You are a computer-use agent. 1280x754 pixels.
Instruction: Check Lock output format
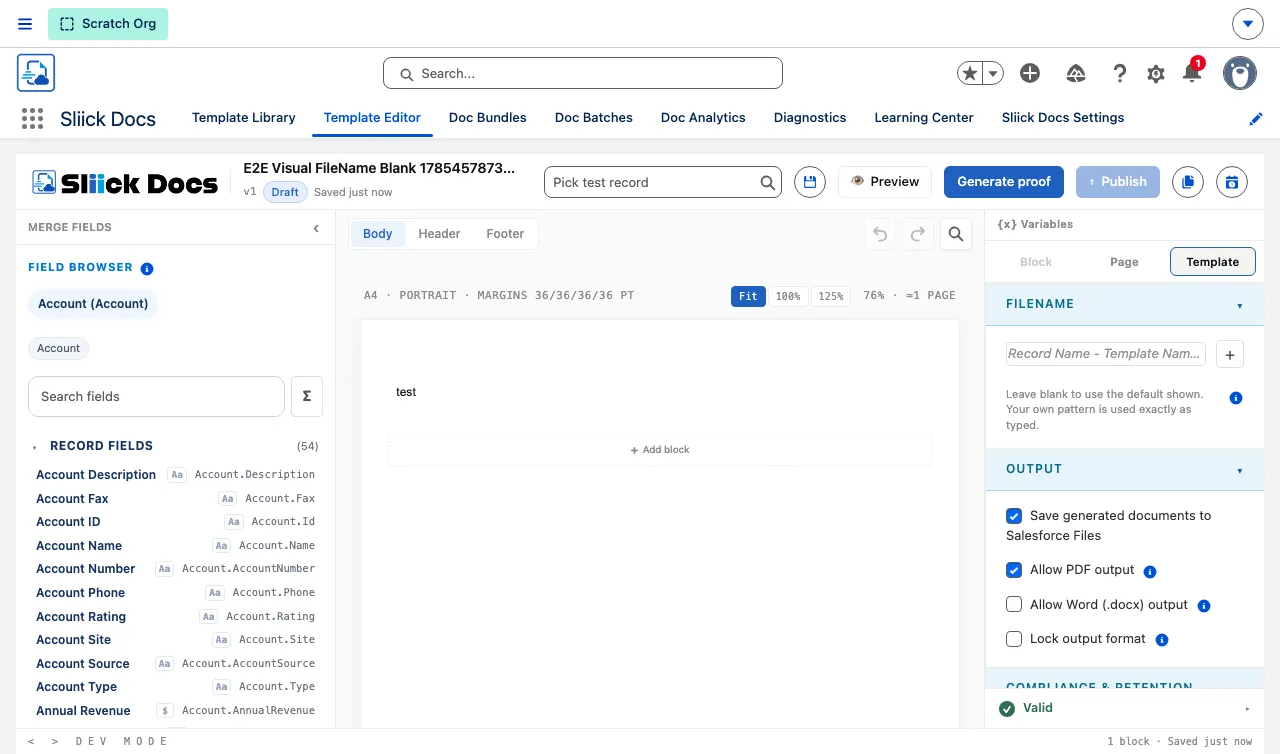click(x=1014, y=638)
